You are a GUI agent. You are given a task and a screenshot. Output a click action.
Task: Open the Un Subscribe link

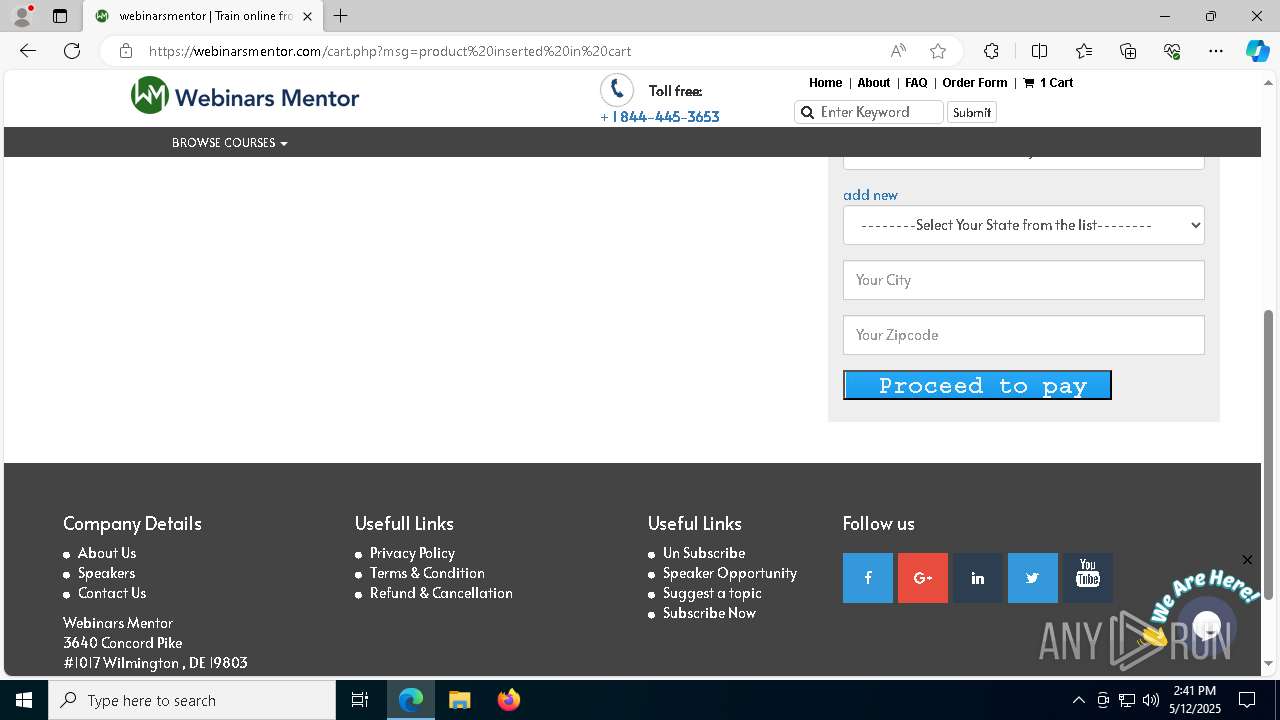[704, 553]
